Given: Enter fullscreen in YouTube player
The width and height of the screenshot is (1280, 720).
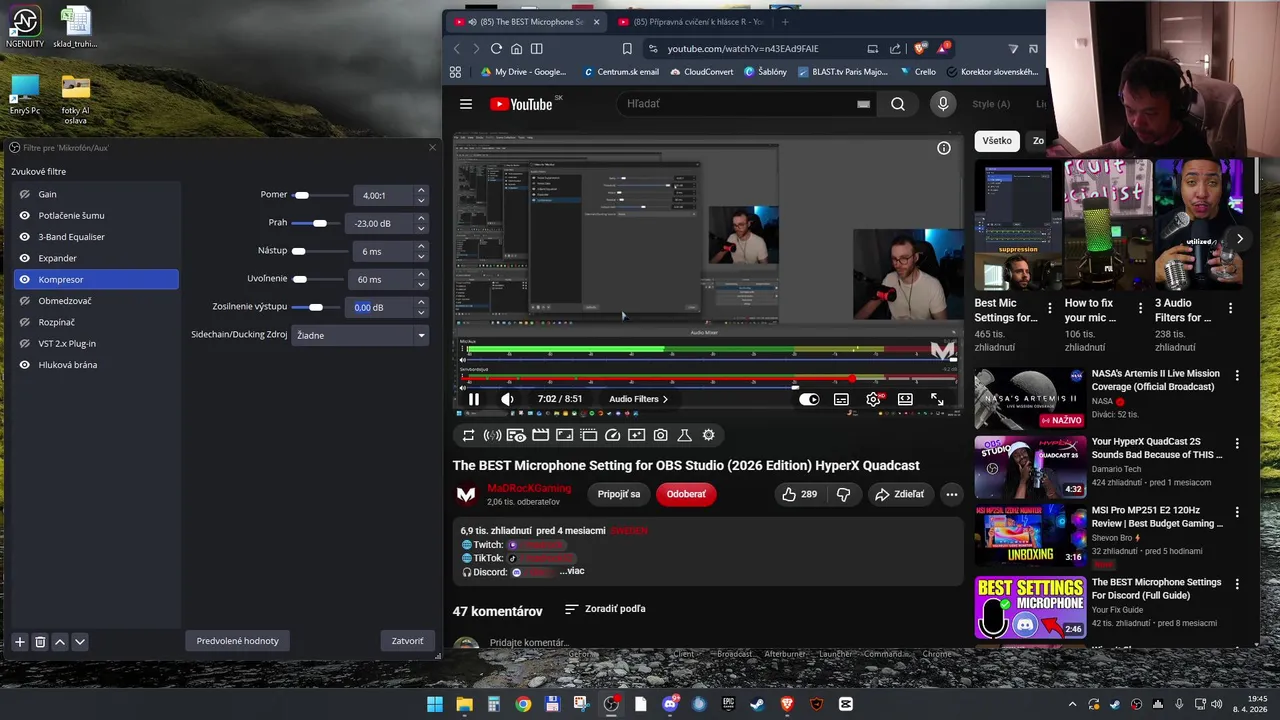Looking at the screenshot, I should click(937, 399).
